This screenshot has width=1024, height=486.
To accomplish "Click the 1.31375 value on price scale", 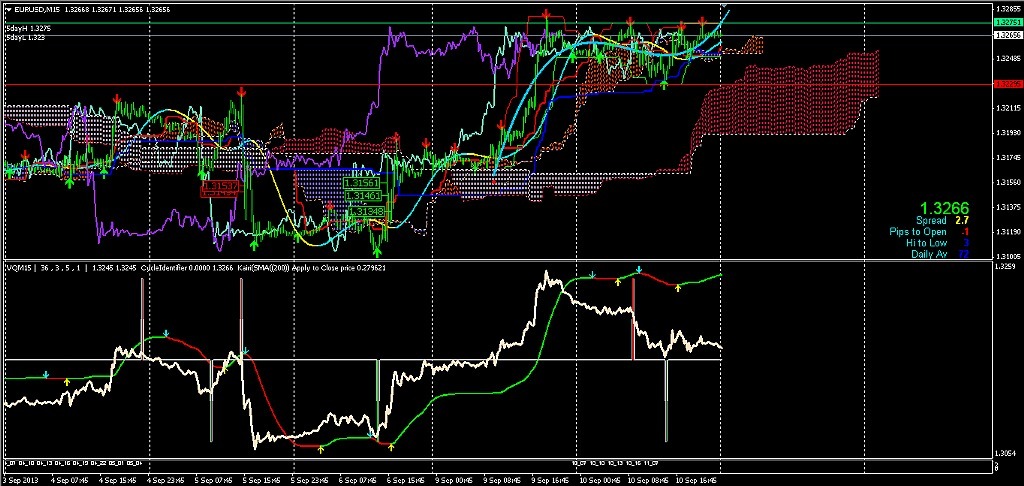I will tap(1007, 207).
